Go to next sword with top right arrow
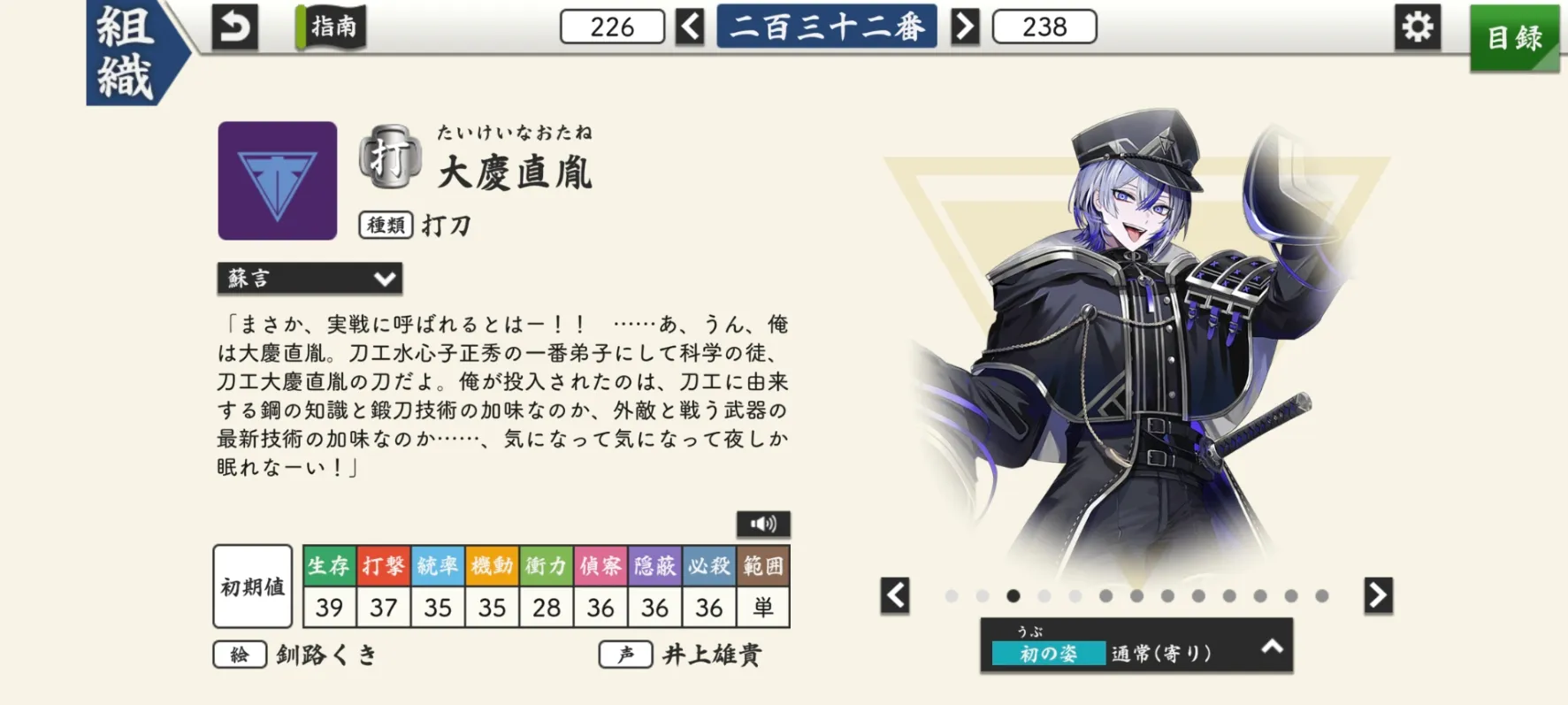This screenshot has height=705, width=1568. [965, 27]
